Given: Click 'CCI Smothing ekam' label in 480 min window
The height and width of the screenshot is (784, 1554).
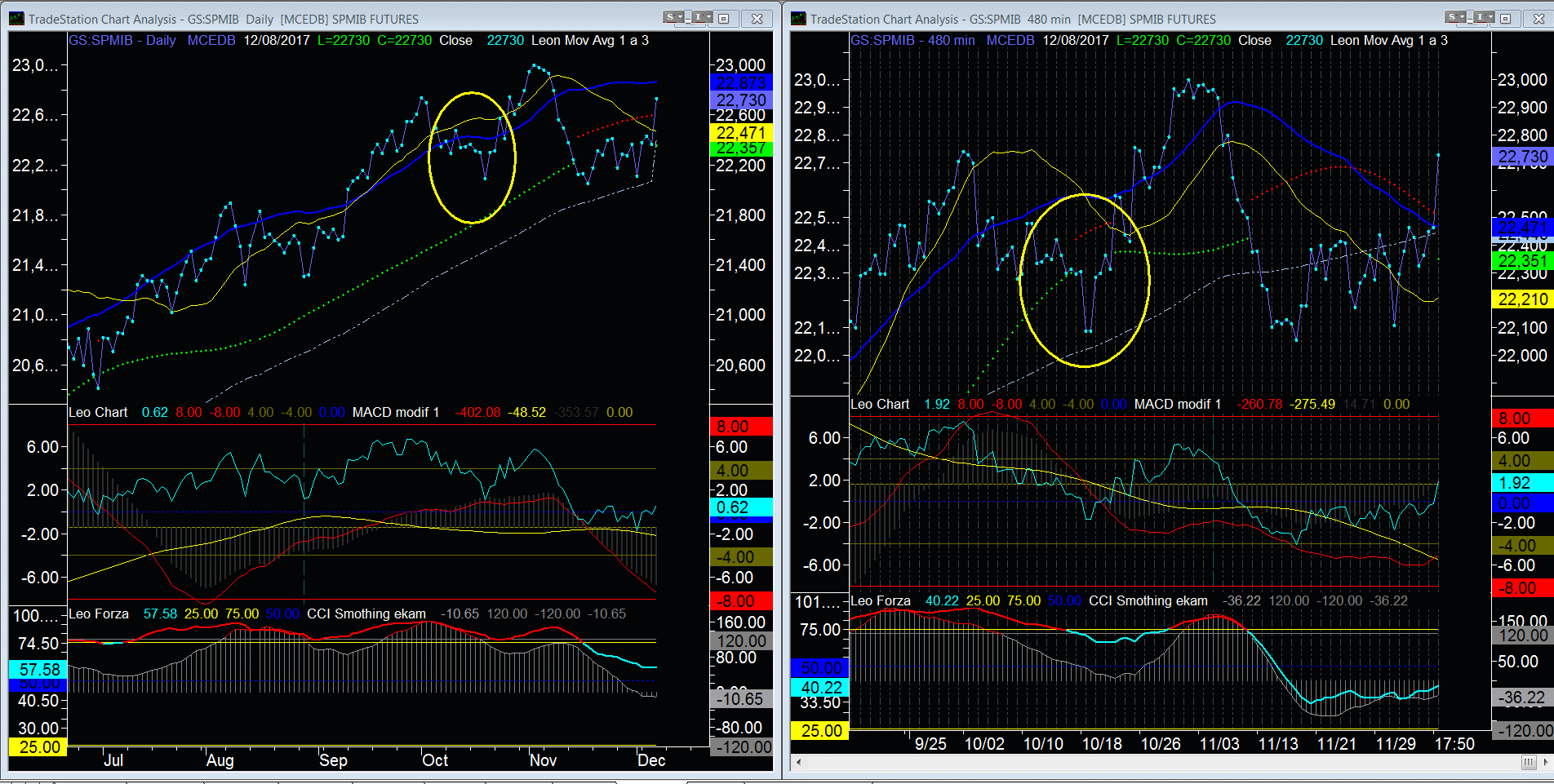Looking at the screenshot, I should (1148, 600).
